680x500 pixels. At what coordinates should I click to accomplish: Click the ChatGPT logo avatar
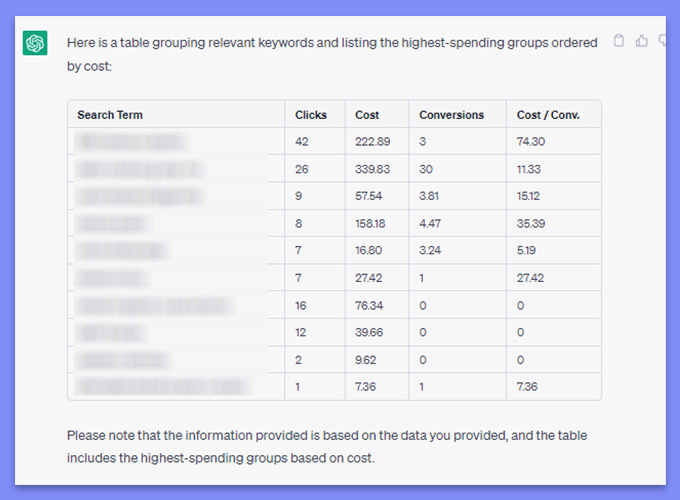pos(35,43)
